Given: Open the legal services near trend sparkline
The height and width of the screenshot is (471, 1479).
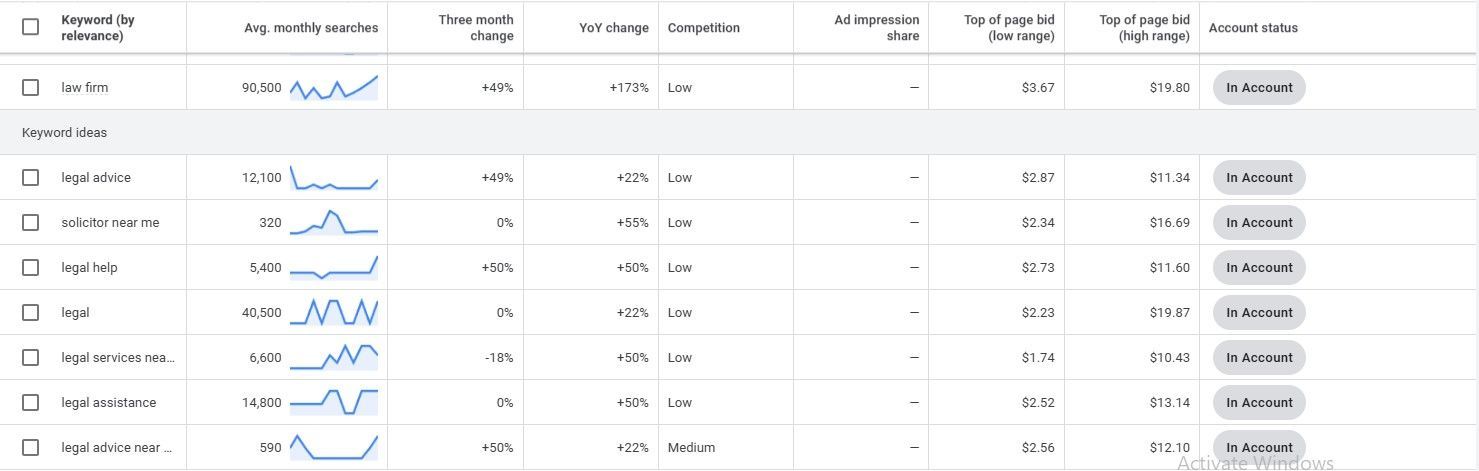Looking at the screenshot, I should click(x=334, y=357).
